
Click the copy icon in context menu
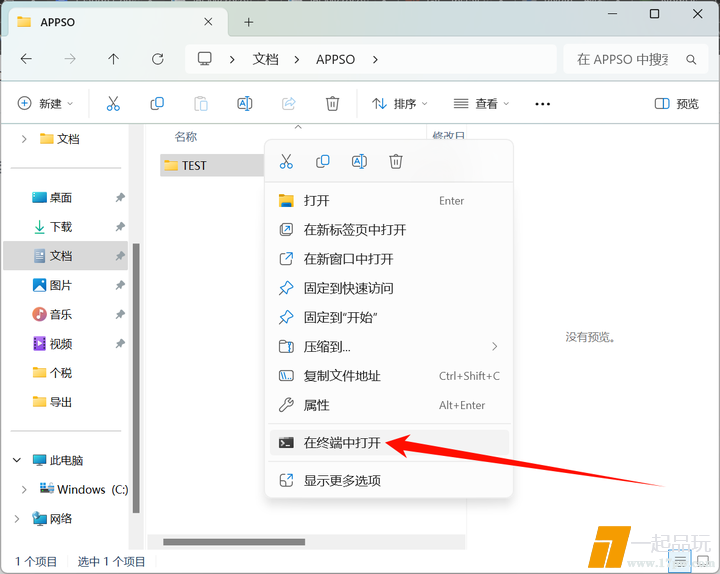pos(323,161)
